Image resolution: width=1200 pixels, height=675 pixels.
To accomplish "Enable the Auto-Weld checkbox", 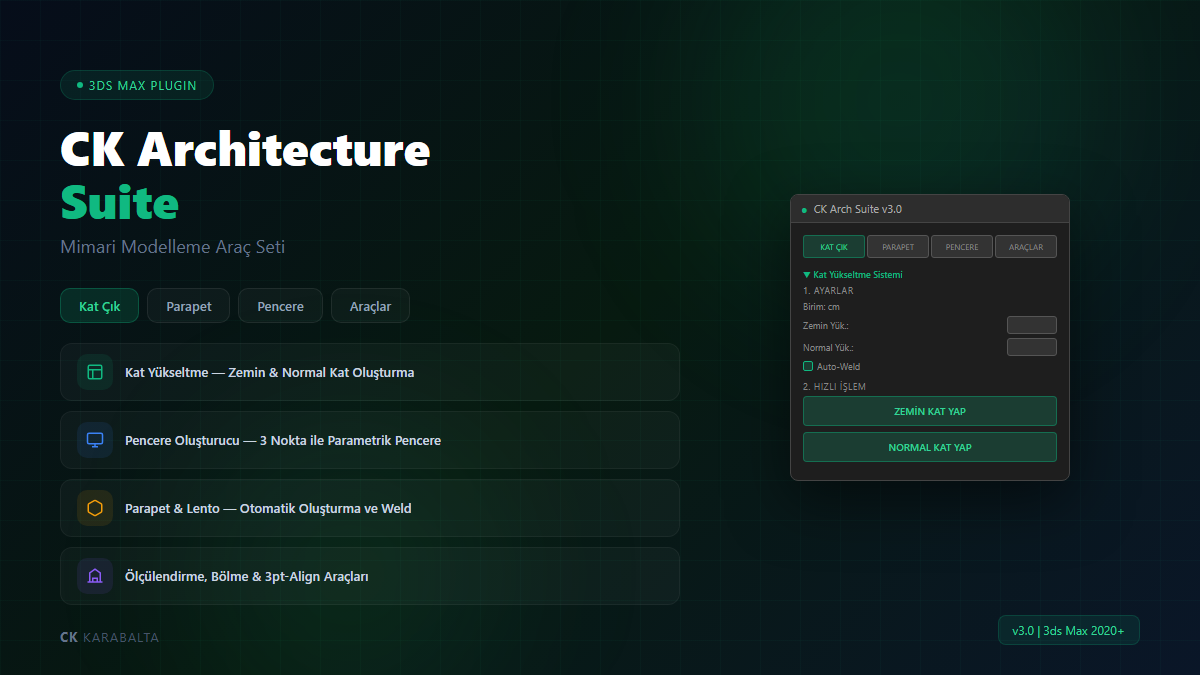I will (808, 367).
